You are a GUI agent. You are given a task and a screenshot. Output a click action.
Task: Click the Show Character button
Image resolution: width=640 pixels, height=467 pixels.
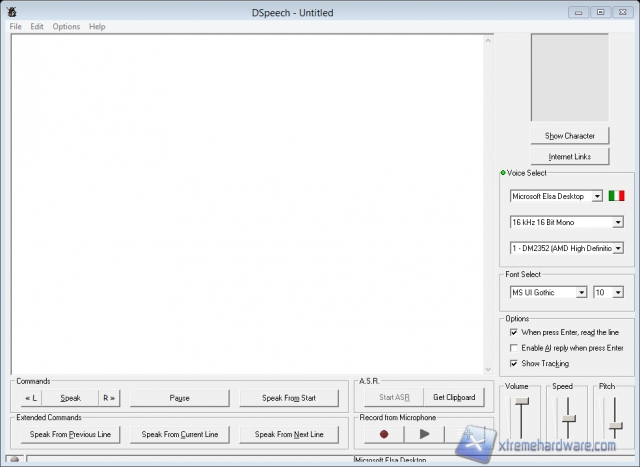point(569,136)
